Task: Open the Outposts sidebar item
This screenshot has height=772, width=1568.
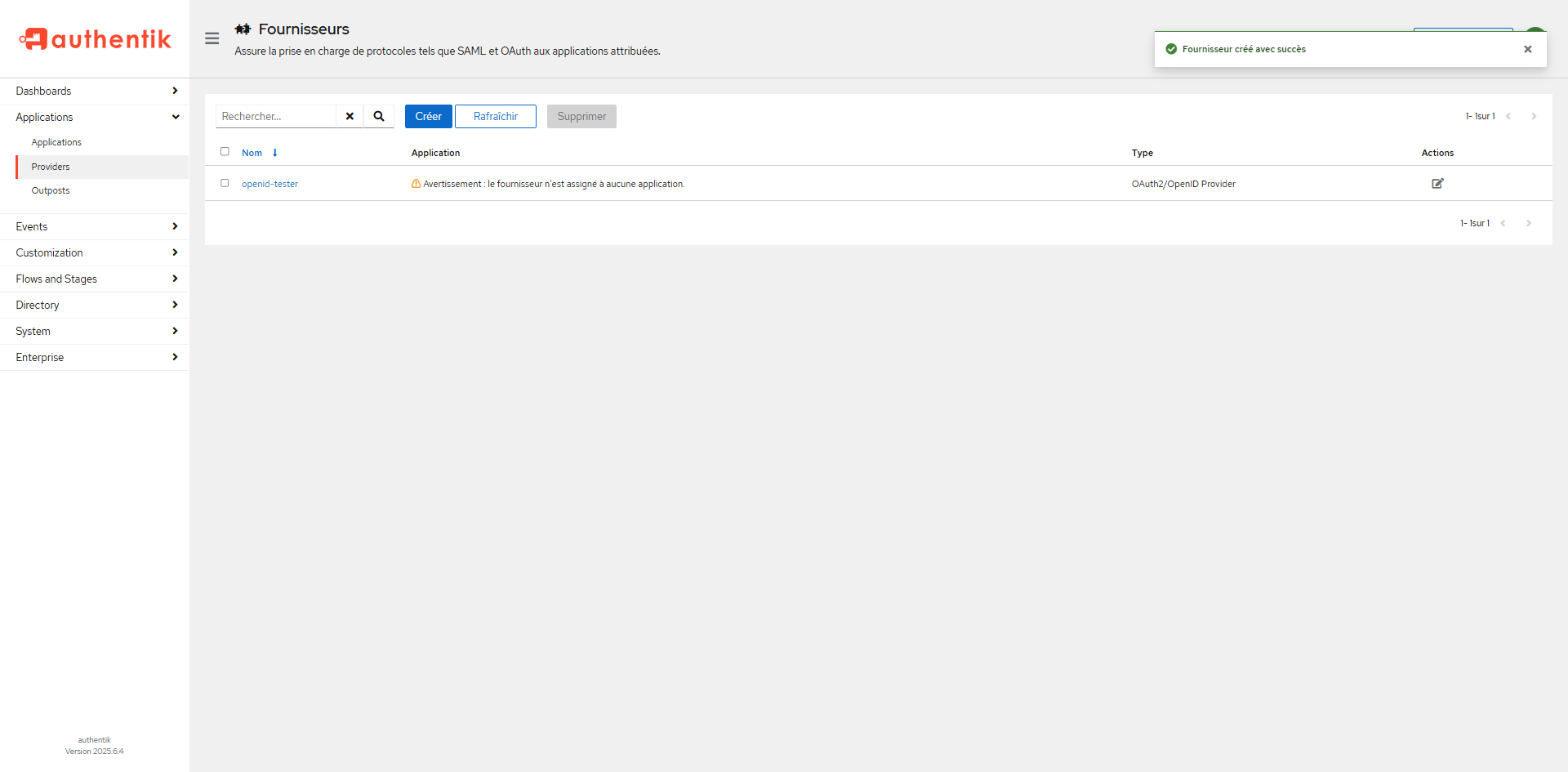Action: [x=51, y=190]
